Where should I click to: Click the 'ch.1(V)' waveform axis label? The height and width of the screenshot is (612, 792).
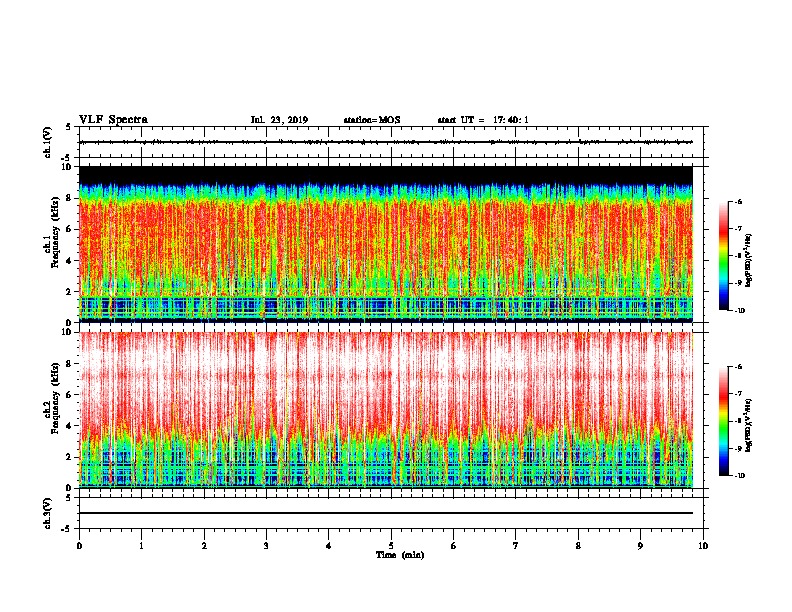(x=48, y=142)
